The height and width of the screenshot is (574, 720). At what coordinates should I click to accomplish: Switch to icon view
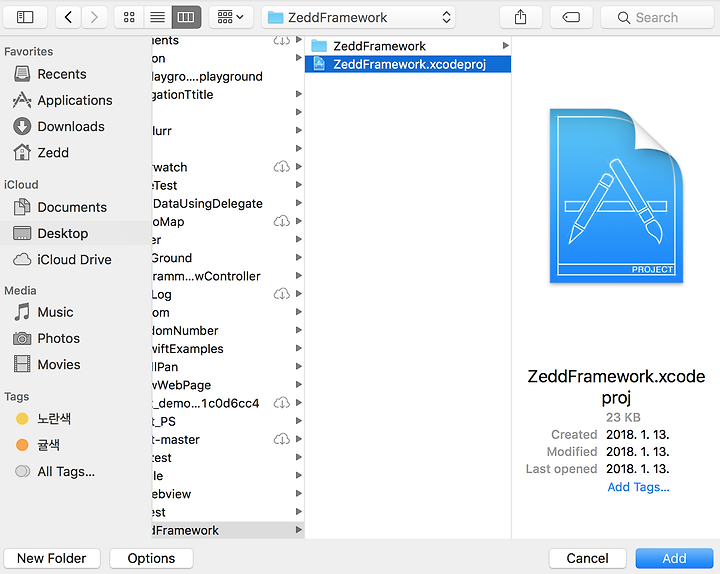[129, 17]
